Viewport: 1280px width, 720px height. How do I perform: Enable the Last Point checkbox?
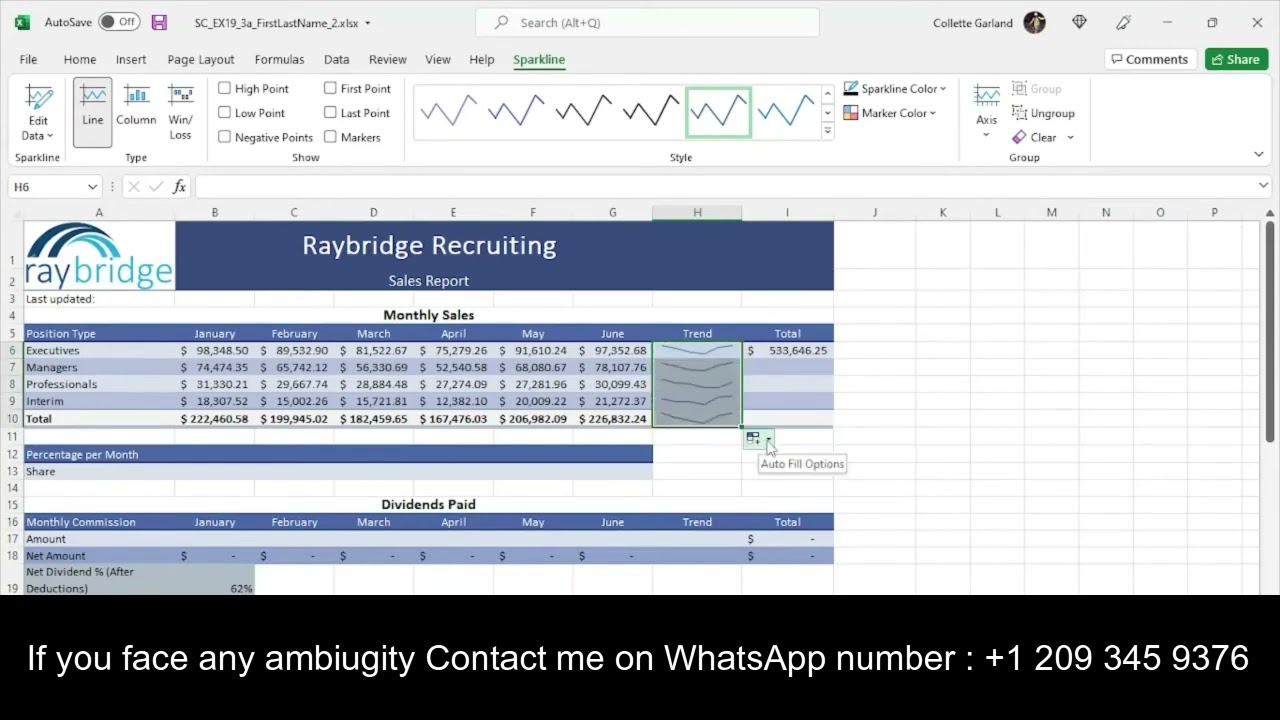[330, 113]
